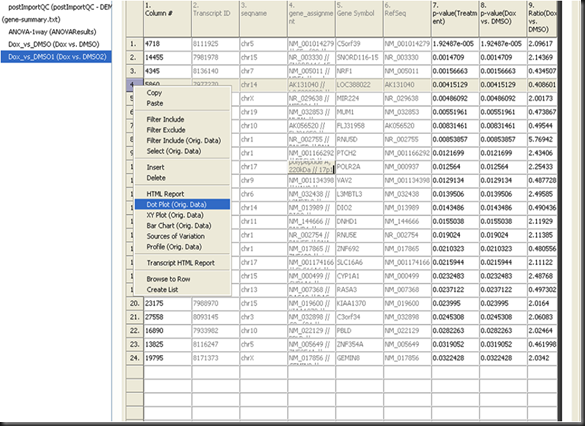585x426 pixels.
Task: Click Gene Symbol column header
Action: tap(359, 19)
